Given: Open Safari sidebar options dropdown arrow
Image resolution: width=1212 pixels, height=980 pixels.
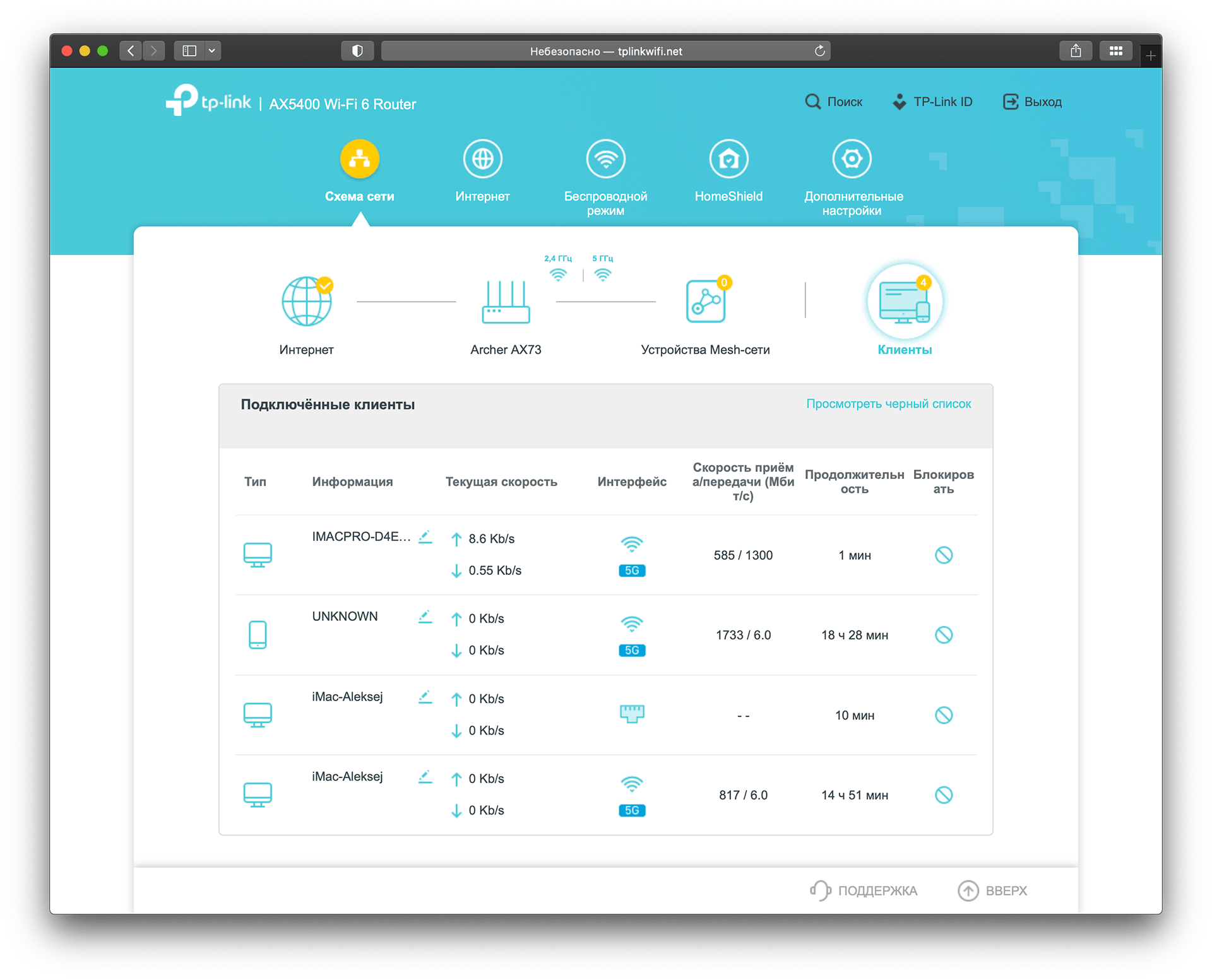Looking at the screenshot, I should 212,50.
